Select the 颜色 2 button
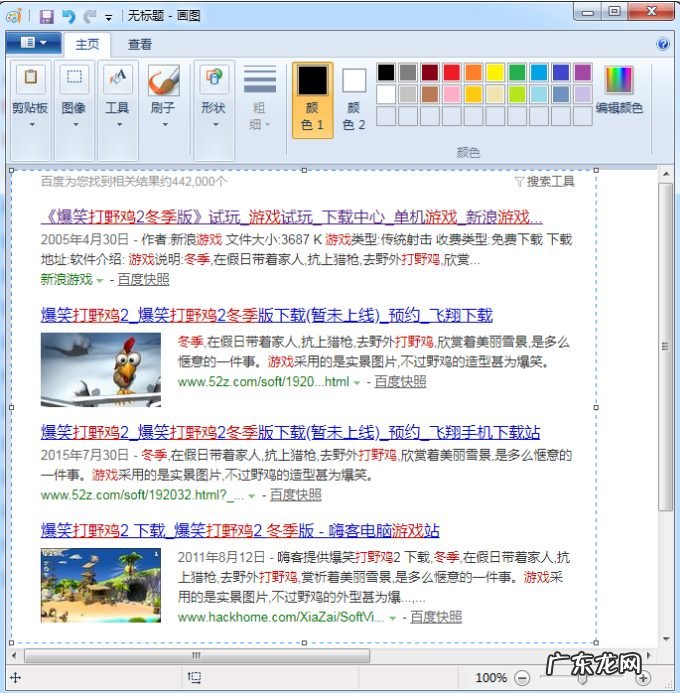This screenshot has height=693, width=680. pos(354,100)
